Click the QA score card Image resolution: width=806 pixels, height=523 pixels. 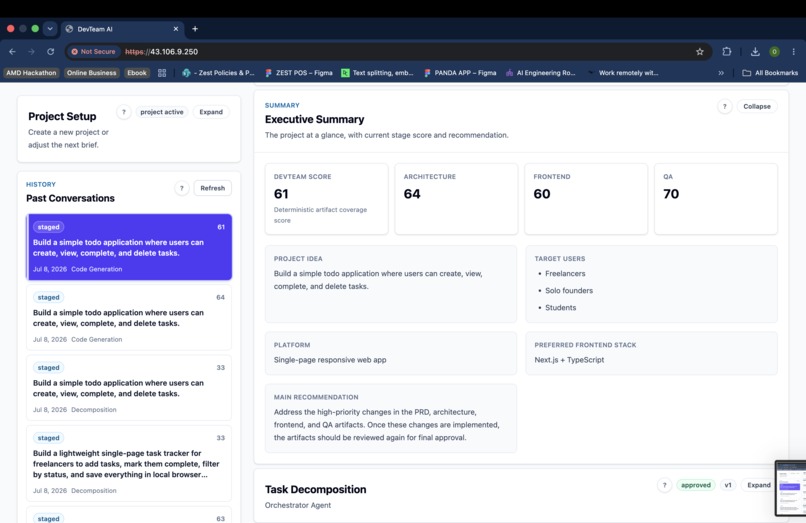(x=716, y=199)
